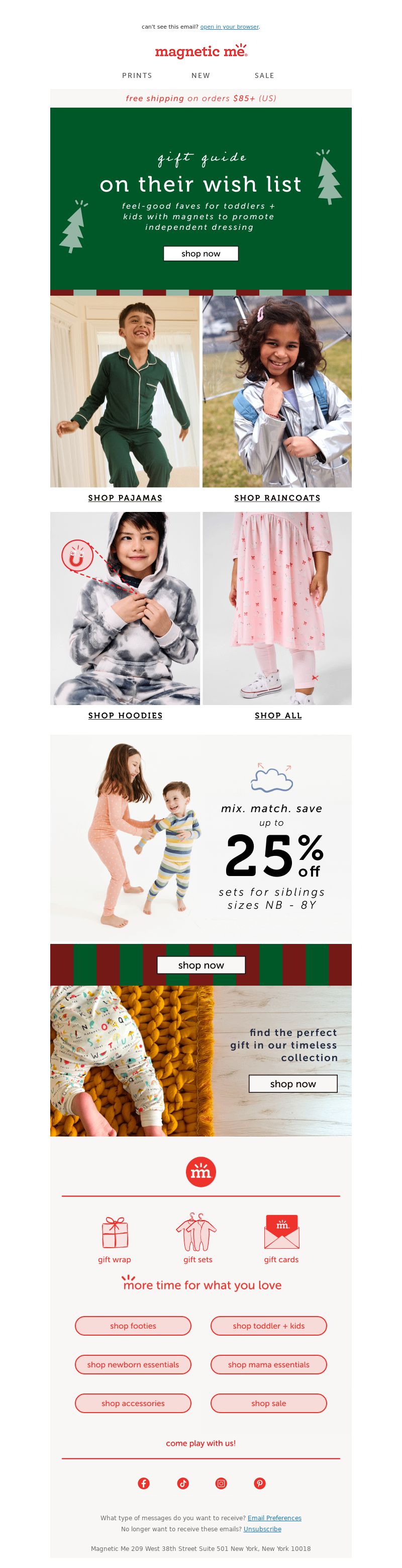The image size is (402, 1568).
Task: Open the PRINTS menu item
Action: tap(137, 75)
